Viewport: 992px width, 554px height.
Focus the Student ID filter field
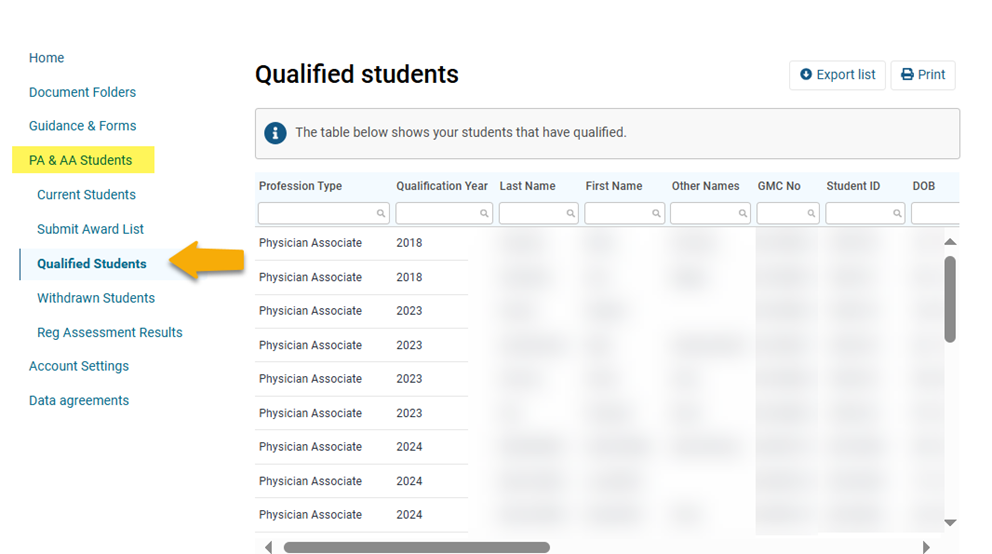(865, 214)
